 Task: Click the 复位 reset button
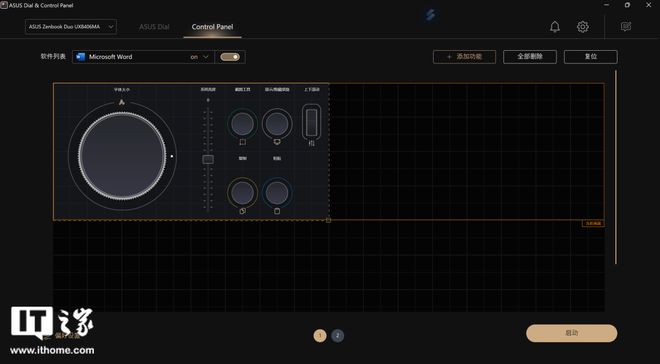coord(591,57)
